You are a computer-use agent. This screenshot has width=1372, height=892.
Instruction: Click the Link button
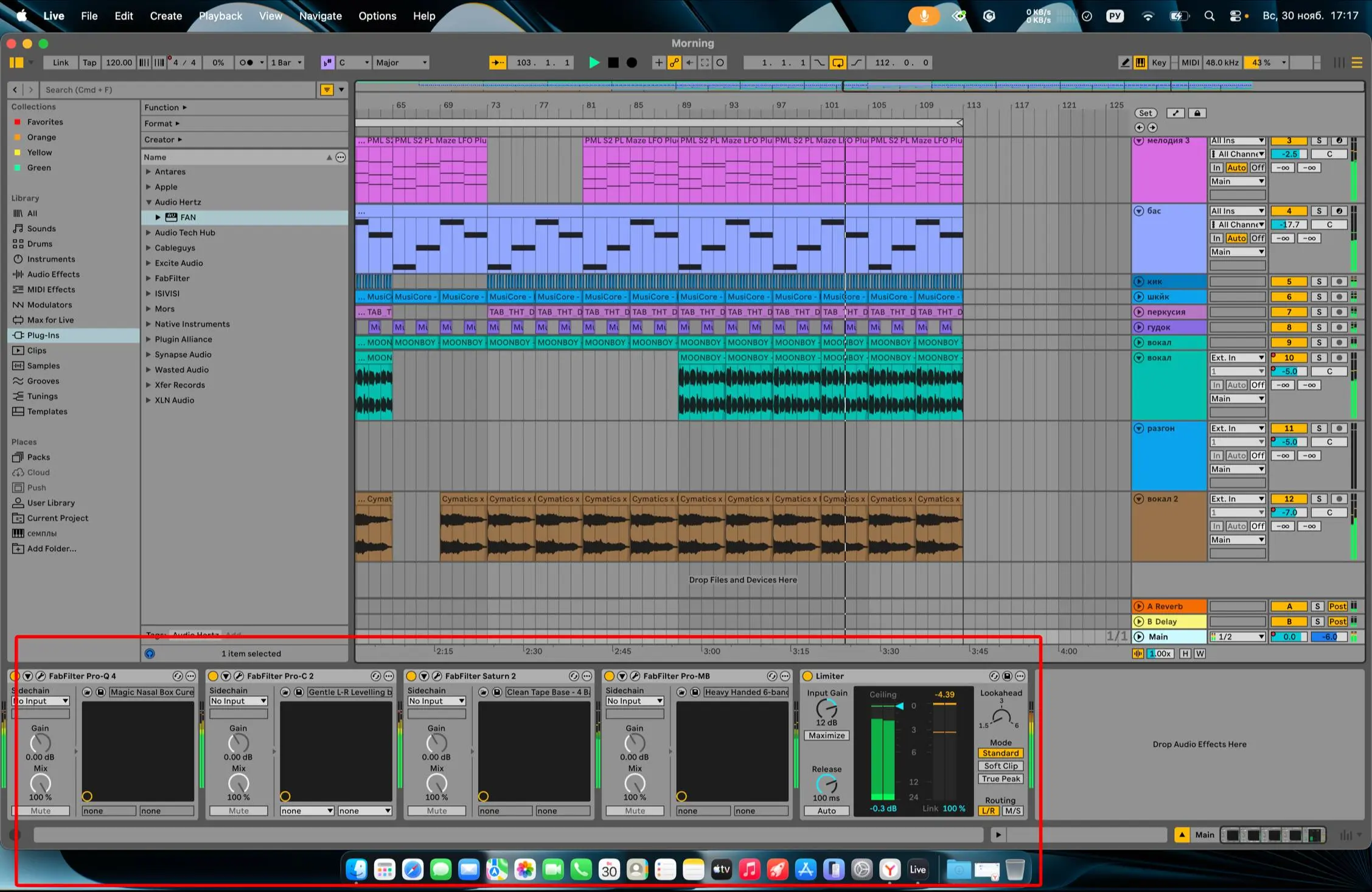coord(61,63)
